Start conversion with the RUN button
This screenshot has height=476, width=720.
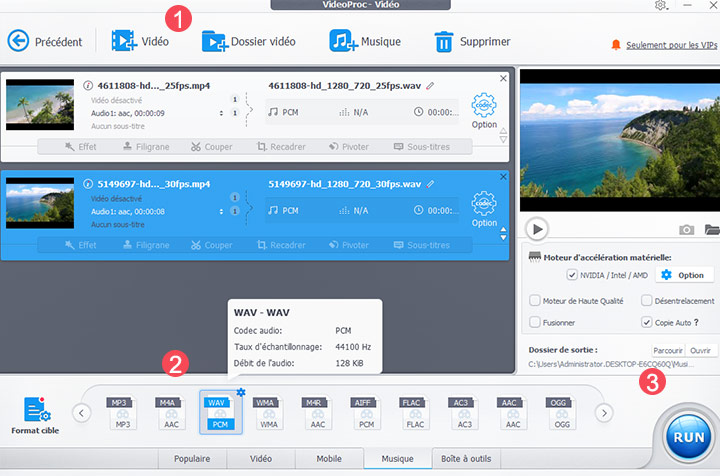click(688, 437)
